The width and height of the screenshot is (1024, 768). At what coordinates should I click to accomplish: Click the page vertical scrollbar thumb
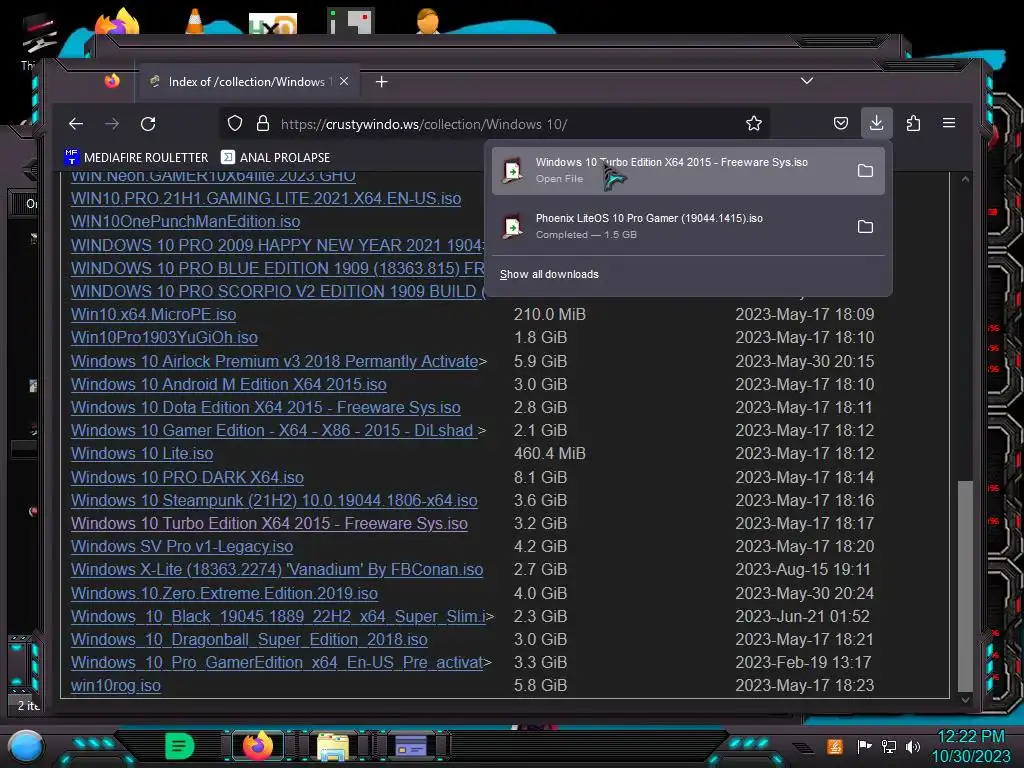click(x=965, y=586)
